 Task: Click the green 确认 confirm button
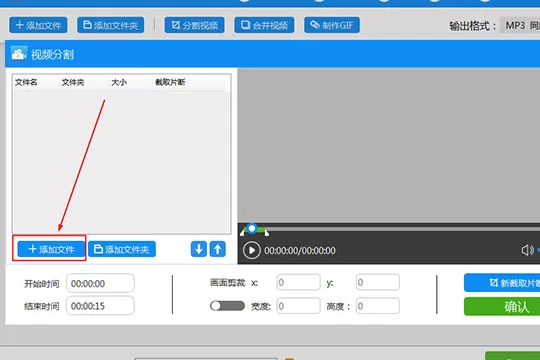point(502,306)
